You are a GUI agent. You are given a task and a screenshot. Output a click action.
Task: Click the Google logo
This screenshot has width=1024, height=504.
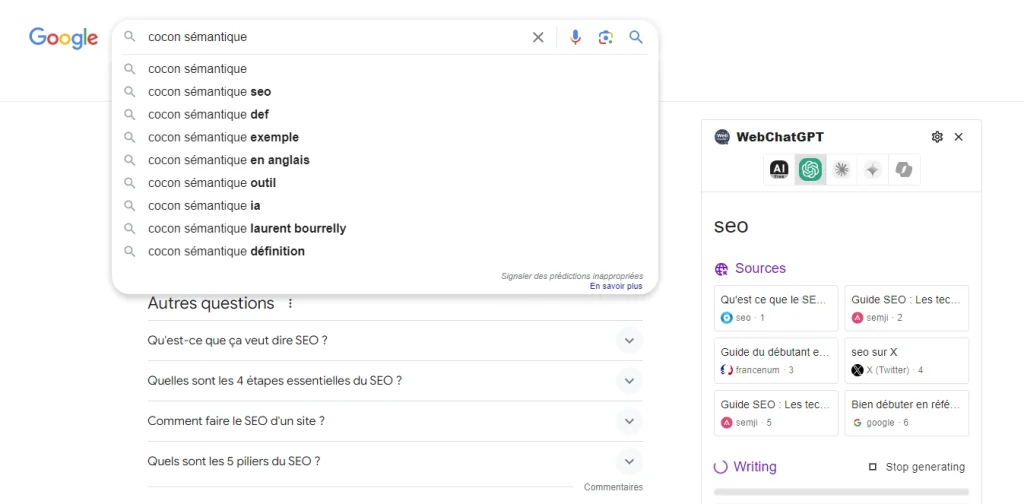pyautogui.click(x=63, y=38)
